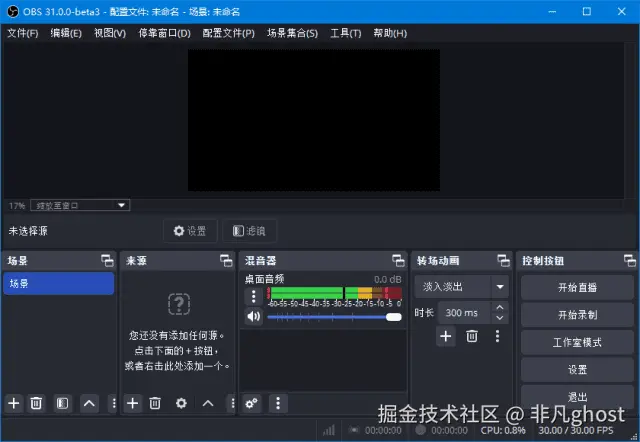640x442 pixels.
Task: Undock the 控制按钮 panel
Action: [x=630, y=260]
